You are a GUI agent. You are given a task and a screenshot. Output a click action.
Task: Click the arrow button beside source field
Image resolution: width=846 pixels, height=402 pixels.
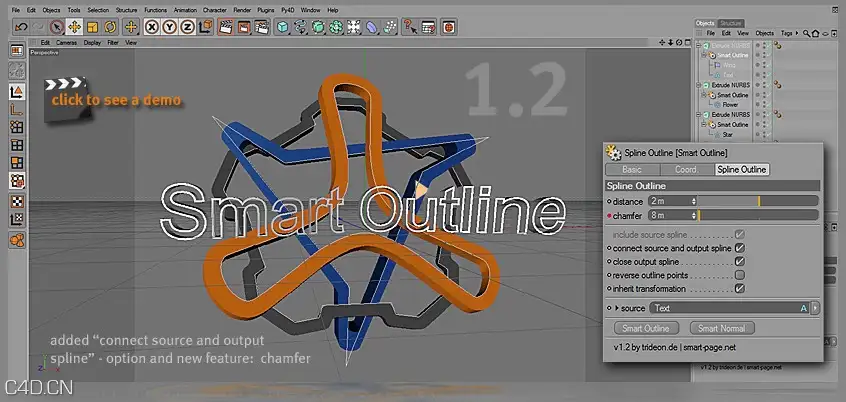815,308
